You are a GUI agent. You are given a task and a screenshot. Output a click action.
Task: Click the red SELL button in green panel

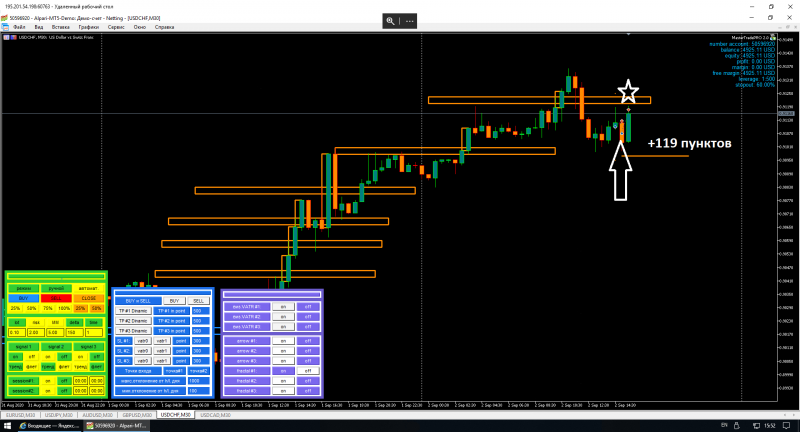coord(56,298)
